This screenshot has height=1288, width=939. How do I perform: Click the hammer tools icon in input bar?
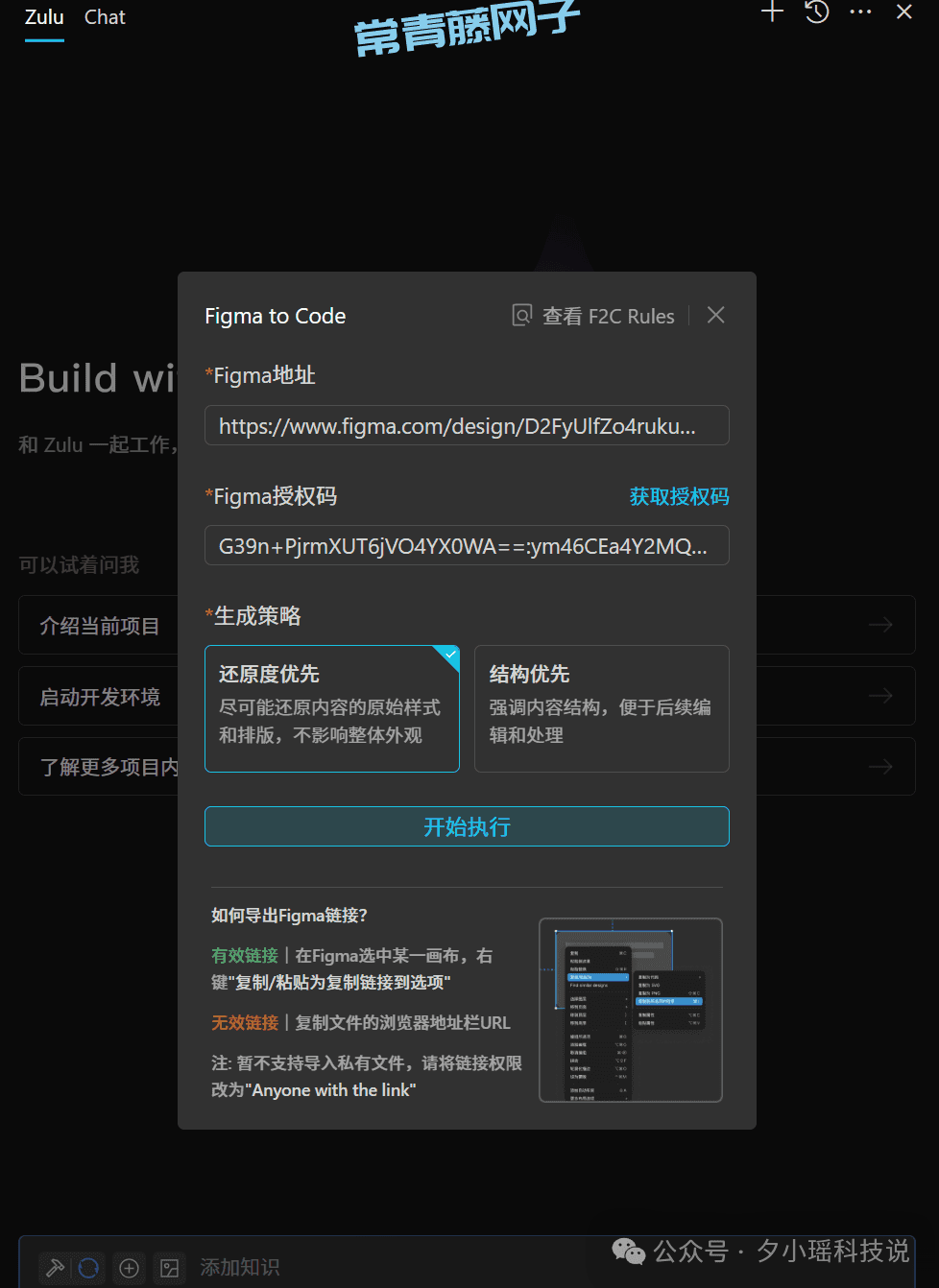56,1268
